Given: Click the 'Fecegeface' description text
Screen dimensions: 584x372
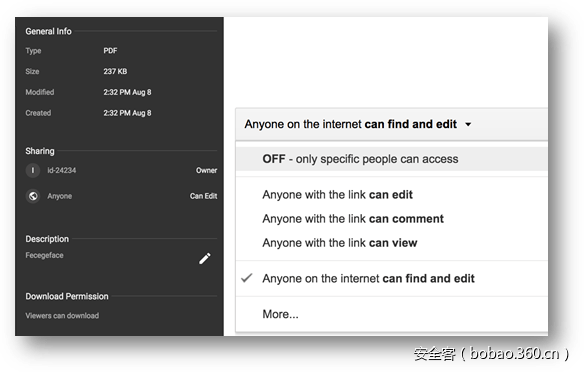Looking at the screenshot, I should (x=44, y=255).
